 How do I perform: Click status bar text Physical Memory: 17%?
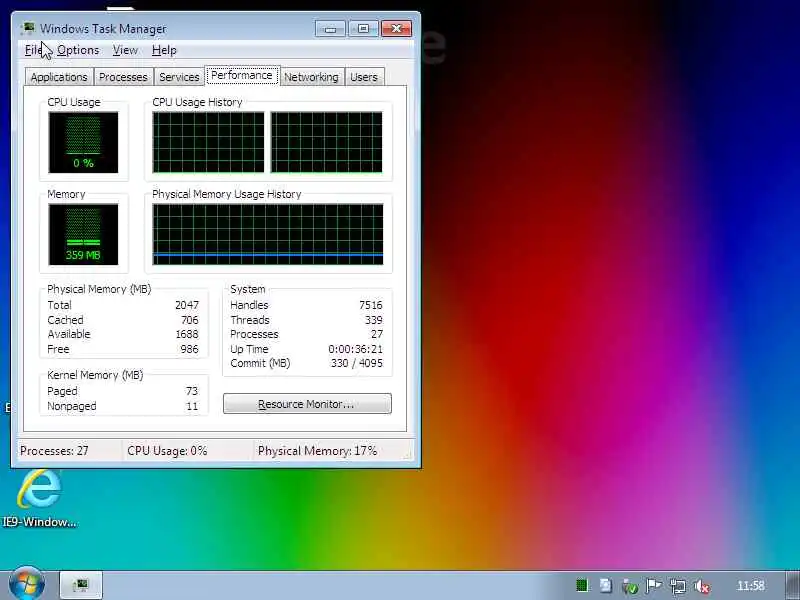point(317,451)
